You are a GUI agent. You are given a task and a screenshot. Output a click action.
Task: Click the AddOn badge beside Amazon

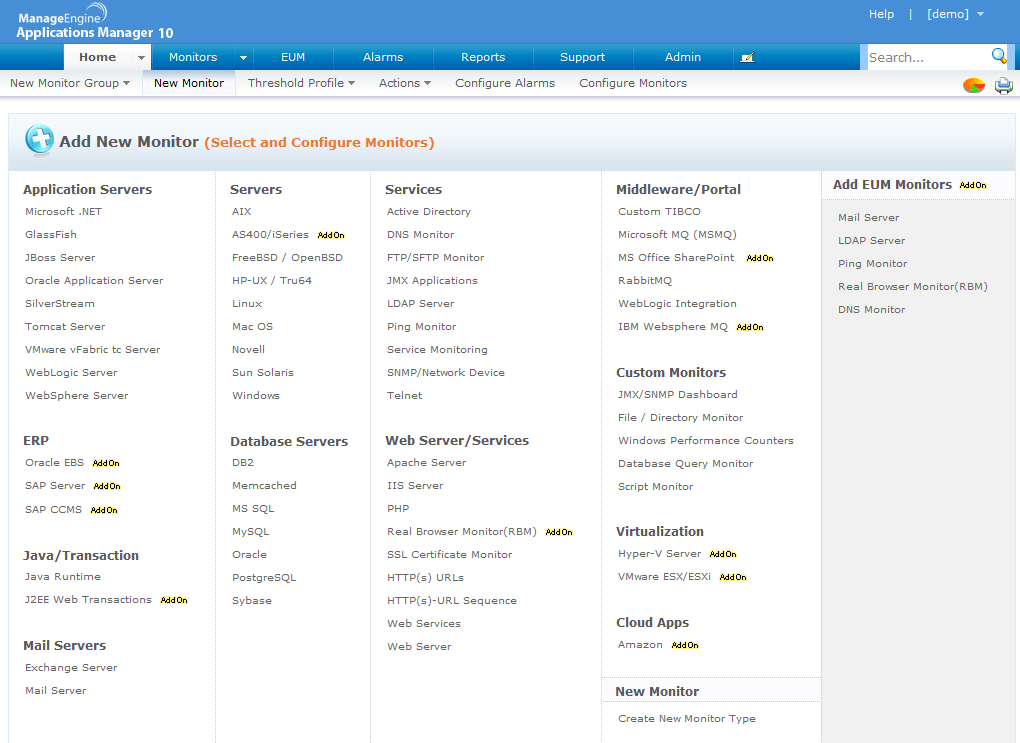pos(684,645)
